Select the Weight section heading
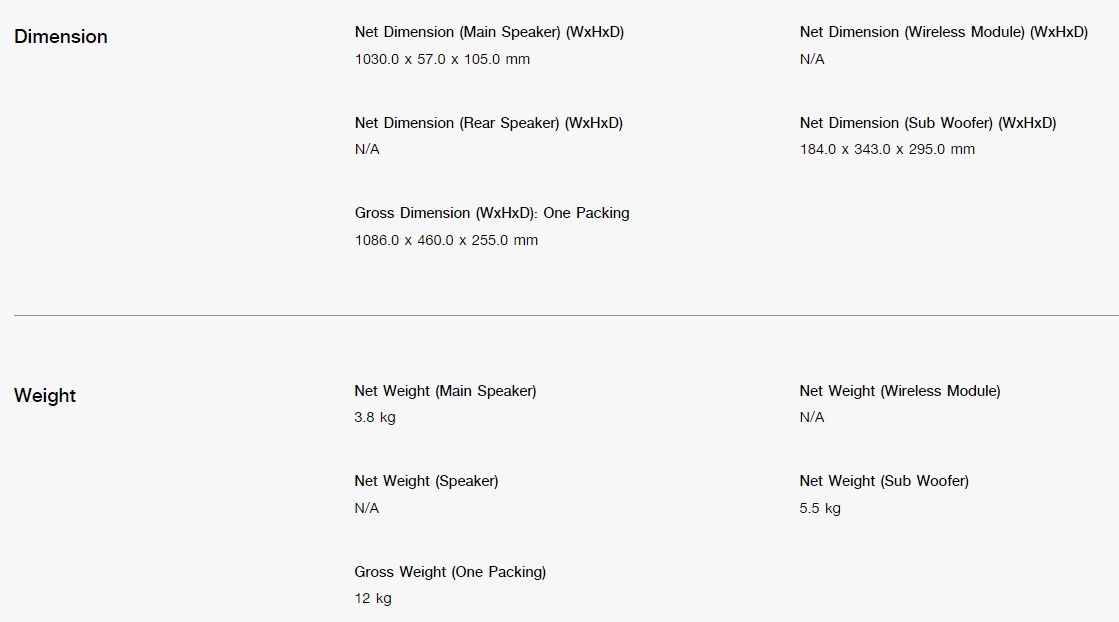The width and height of the screenshot is (1119, 622). [44, 396]
